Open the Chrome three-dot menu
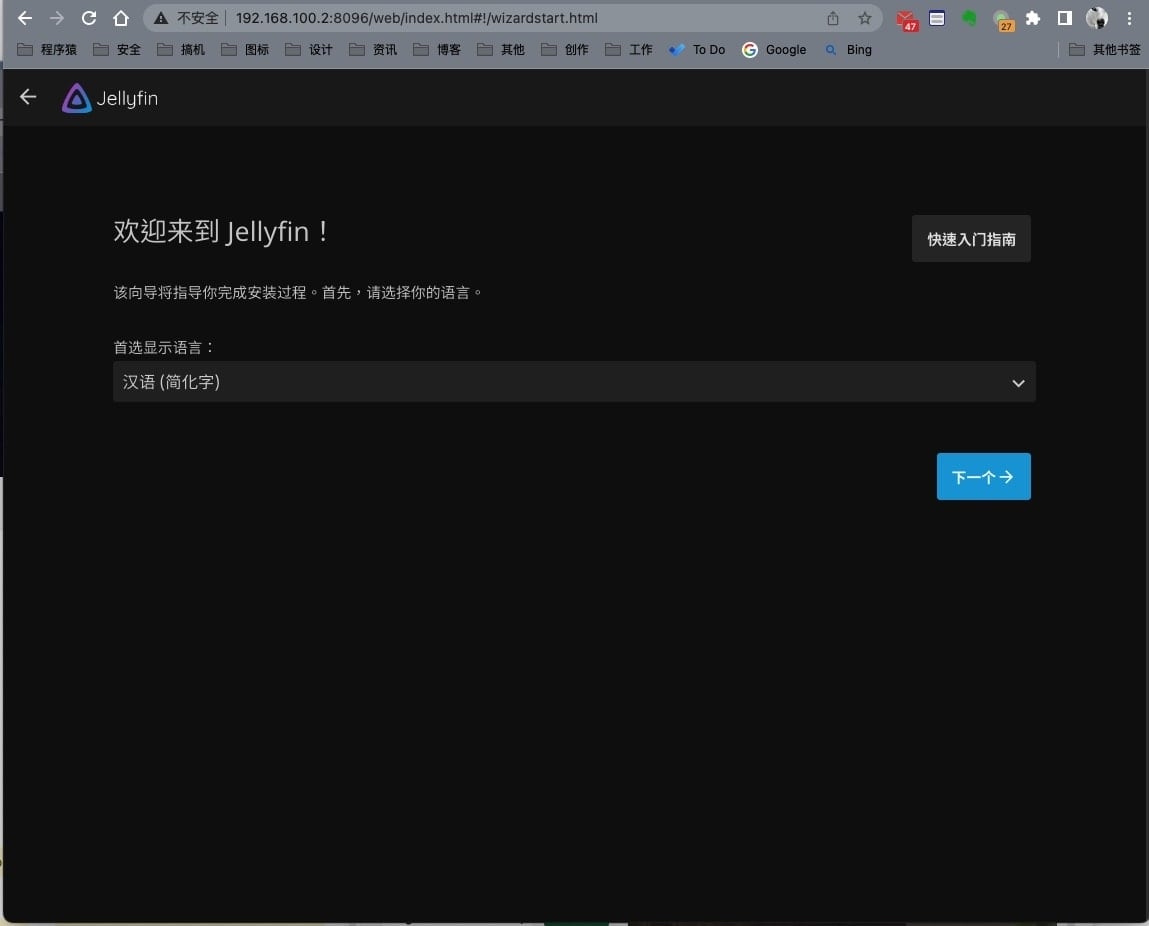 pos(1129,18)
